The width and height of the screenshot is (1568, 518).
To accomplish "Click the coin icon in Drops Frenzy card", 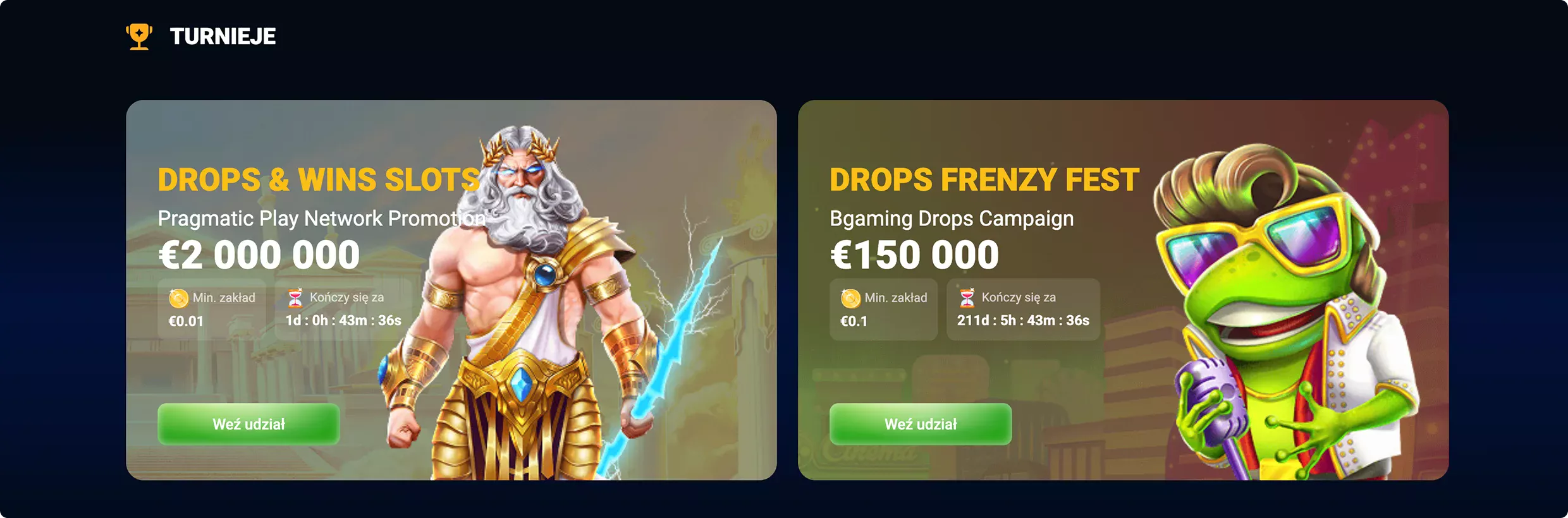I will point(850,298).
